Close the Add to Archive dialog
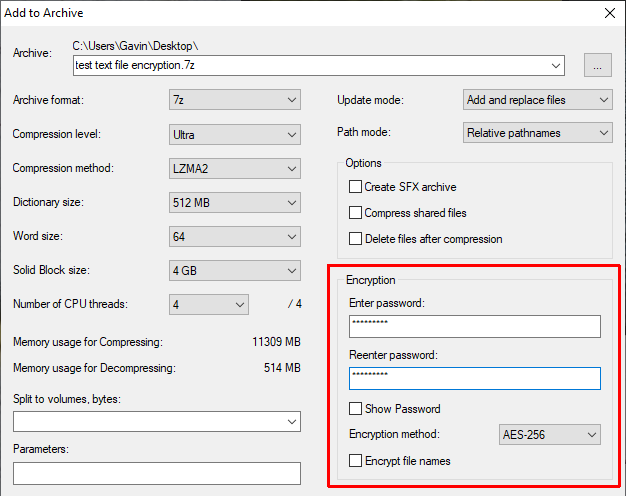Image resolution: width=626 pixels, height=496 pixels. (608, 13)
